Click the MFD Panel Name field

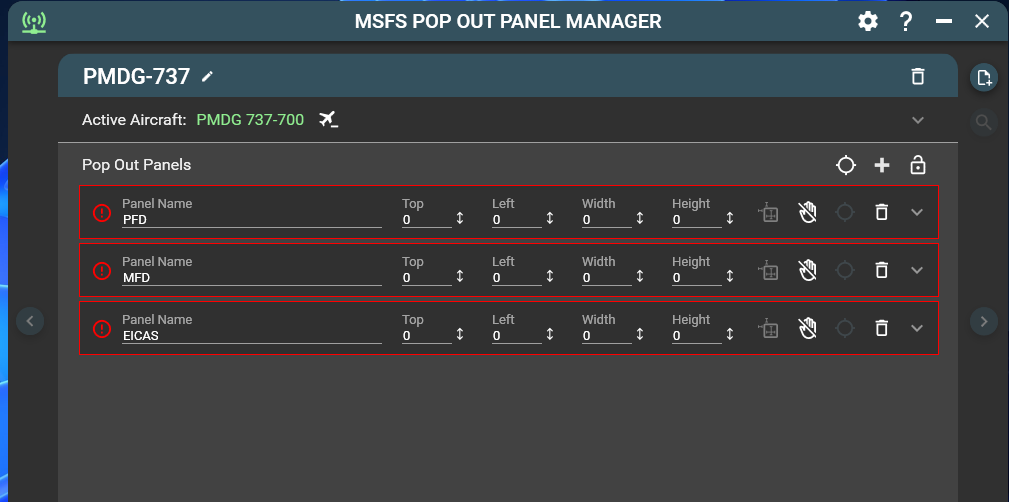(x=251, y=278)
